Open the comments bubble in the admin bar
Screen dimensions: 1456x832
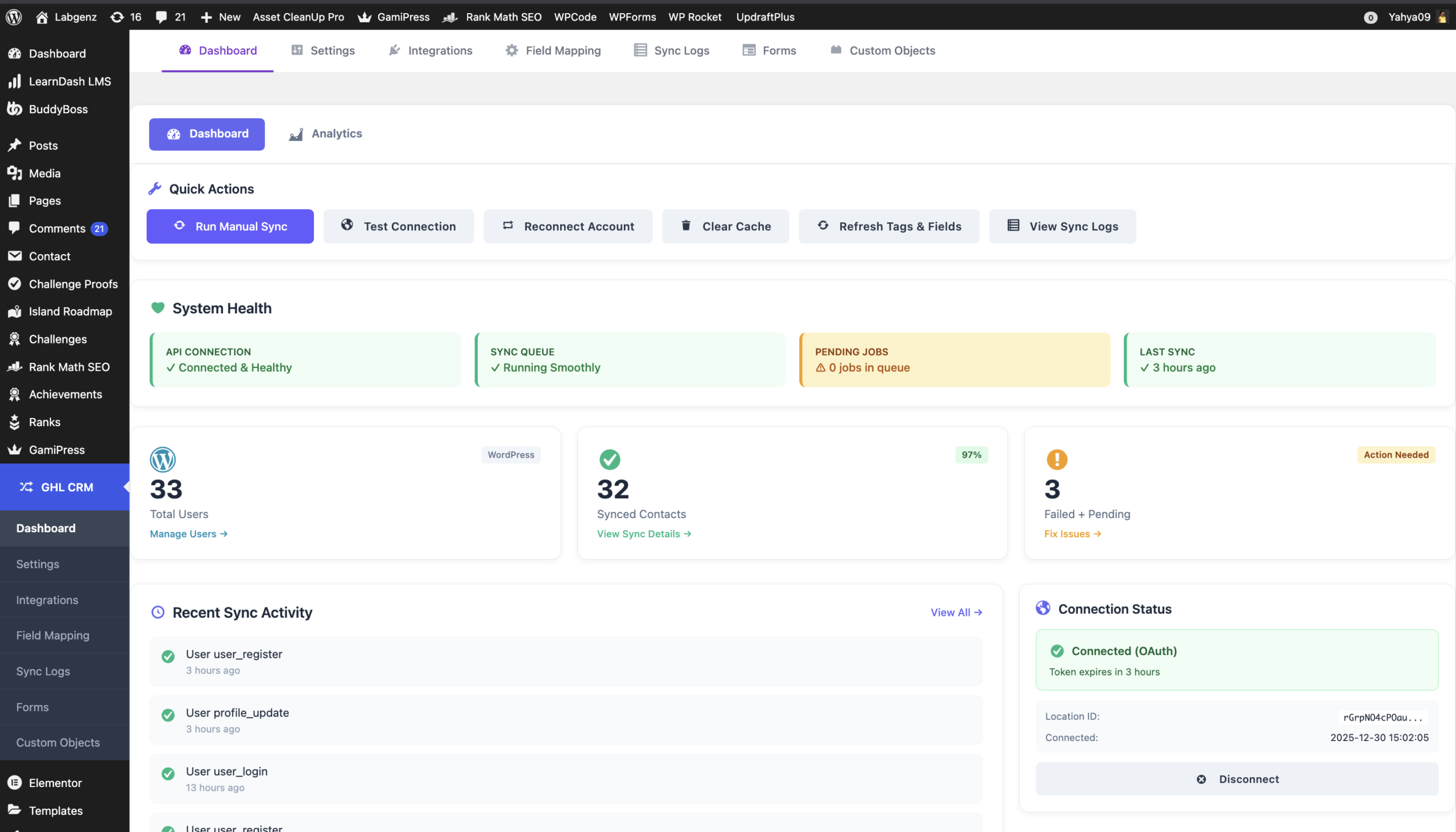(x=162, y=16)
